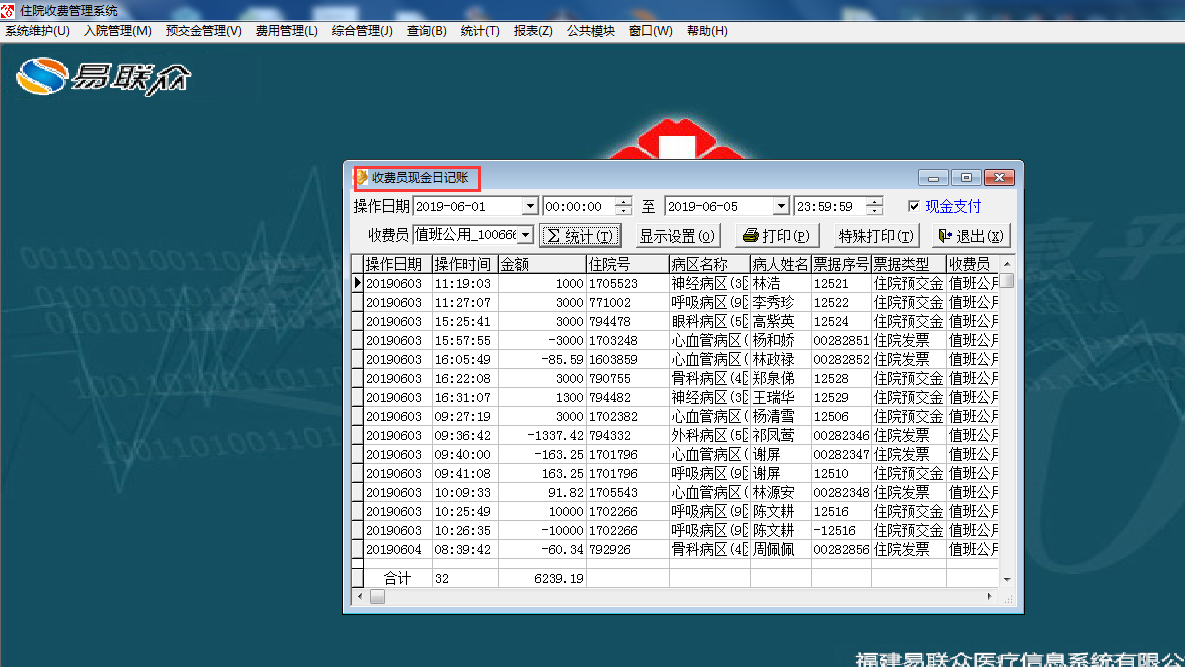
Task: Click the horizontal scrollbar left arrow
Action: pos(360,597)
